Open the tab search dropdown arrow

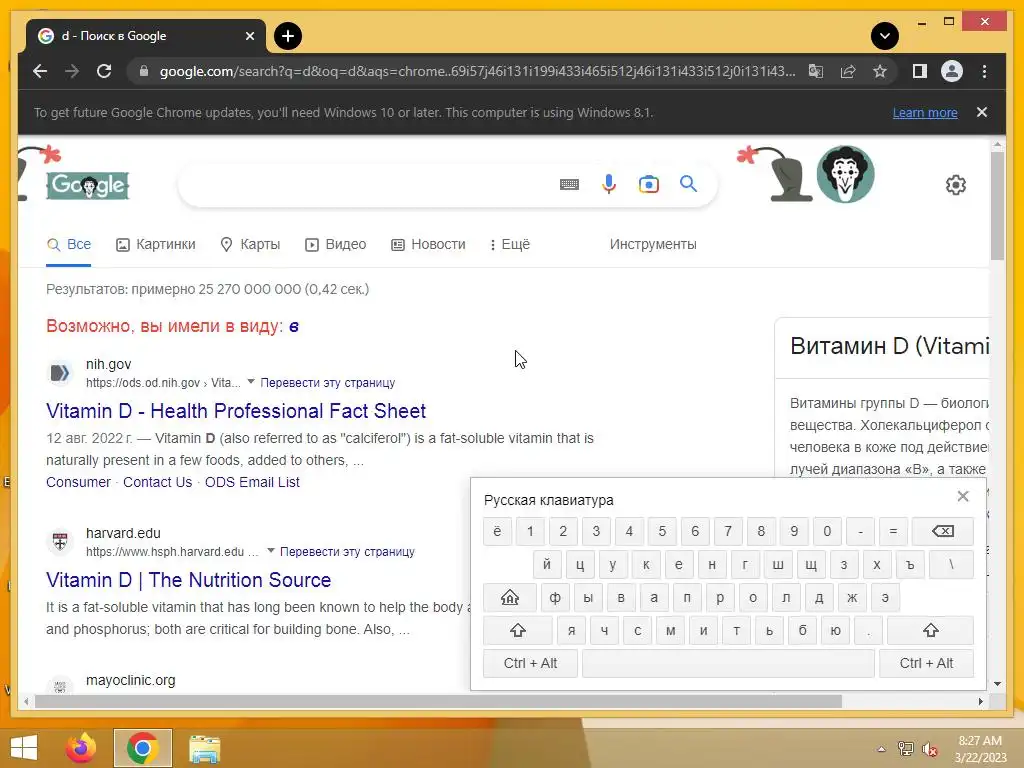point(885,36)
